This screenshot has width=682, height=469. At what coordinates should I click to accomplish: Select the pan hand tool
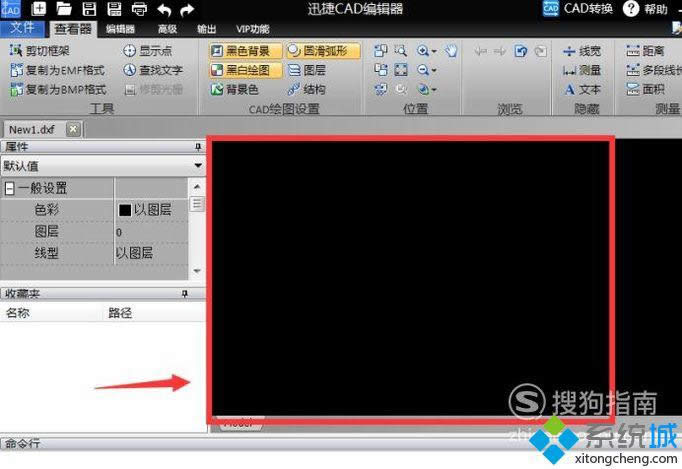click(x=451, y=51)
